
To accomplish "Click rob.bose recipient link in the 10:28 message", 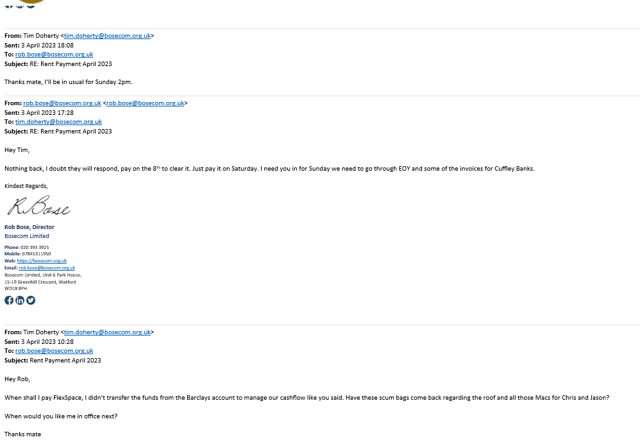I will pyautogui.click(x=54, y=351).
